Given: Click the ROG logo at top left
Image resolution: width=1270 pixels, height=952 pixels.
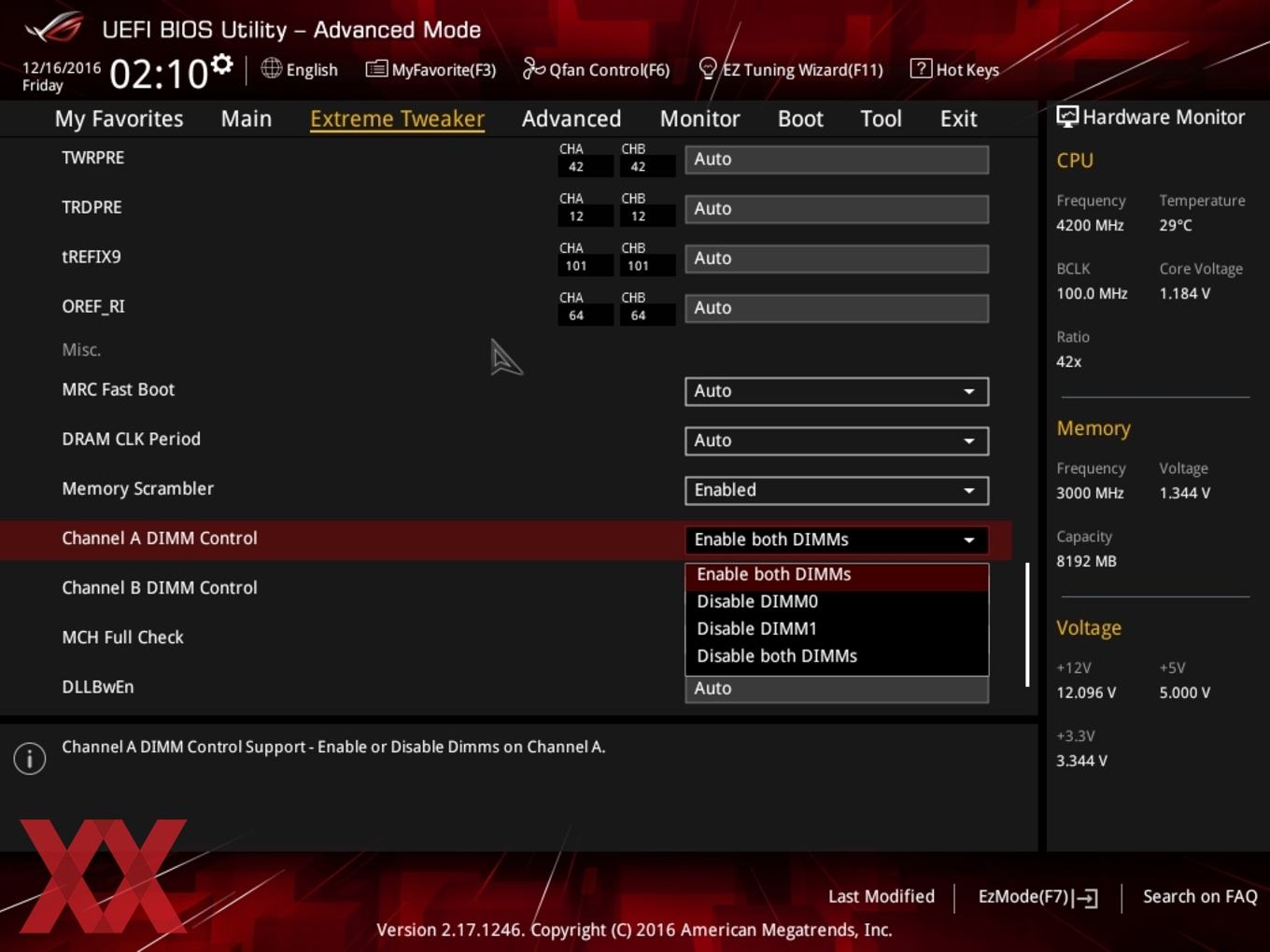Looking at the screenshot, I should [53, 28].
